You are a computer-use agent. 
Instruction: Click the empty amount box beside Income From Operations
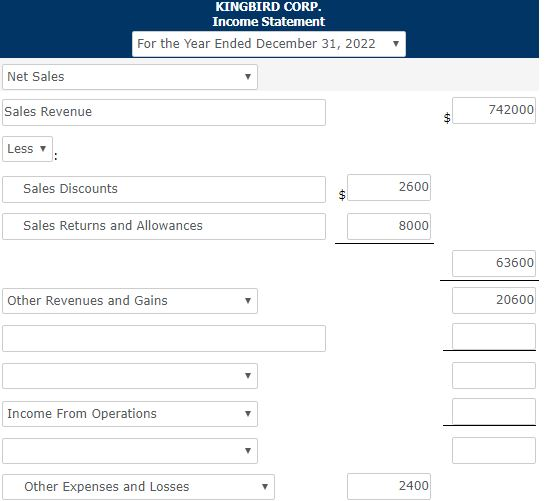[x=494, y=411]
